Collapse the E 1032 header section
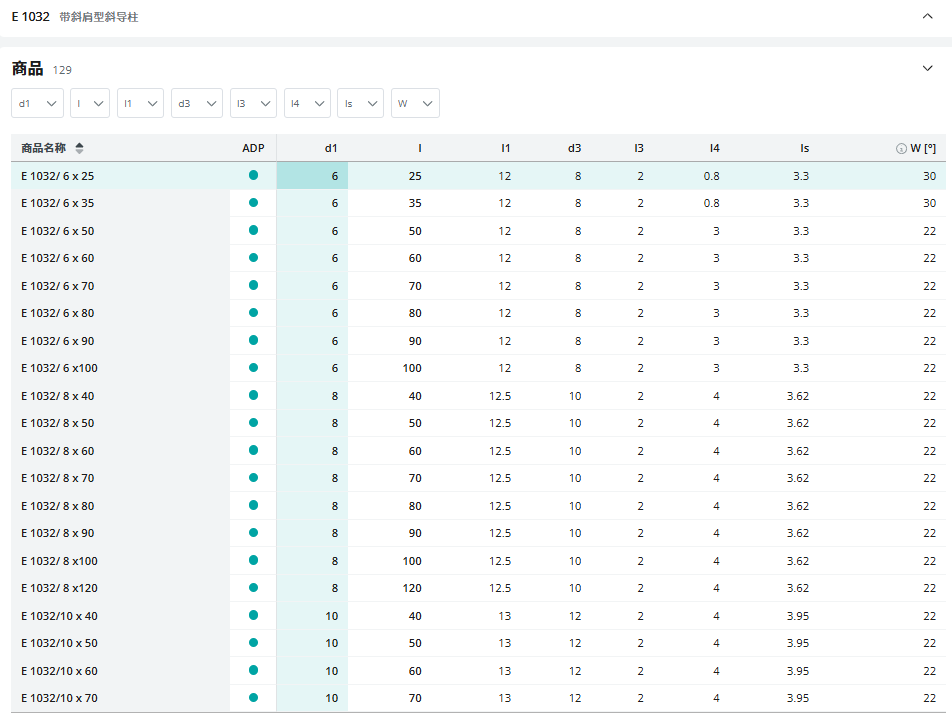This screenshot has height=714, width=952. tap(927, 16)
